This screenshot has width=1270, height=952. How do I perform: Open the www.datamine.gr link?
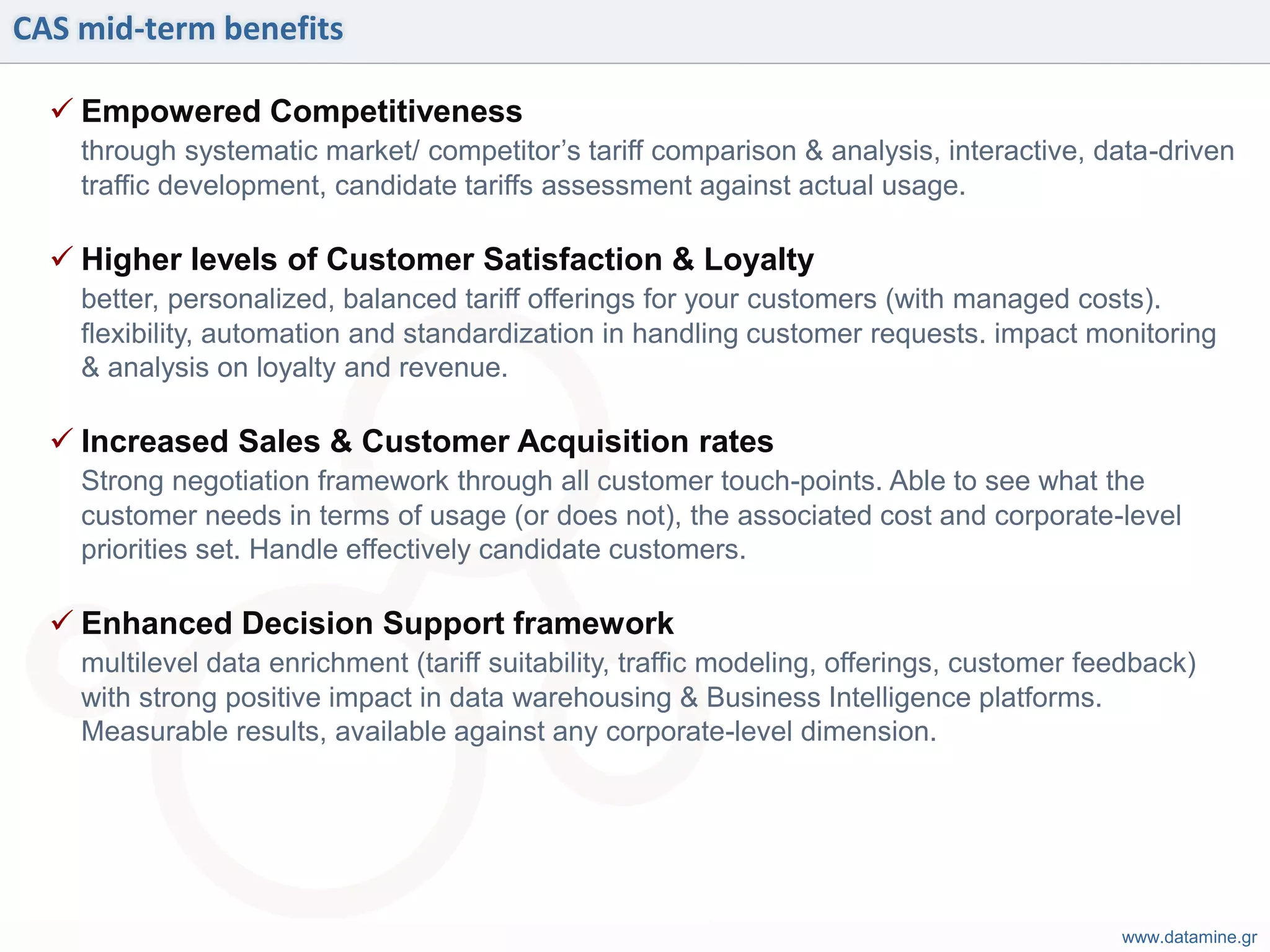[1189, 937]
